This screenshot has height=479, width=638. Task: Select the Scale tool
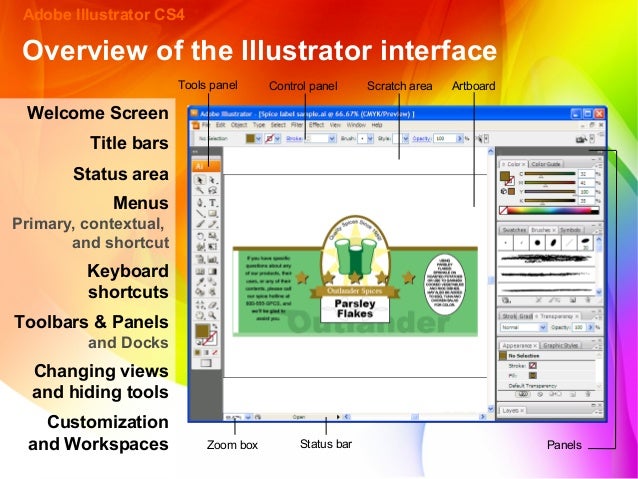coord(212,236)
